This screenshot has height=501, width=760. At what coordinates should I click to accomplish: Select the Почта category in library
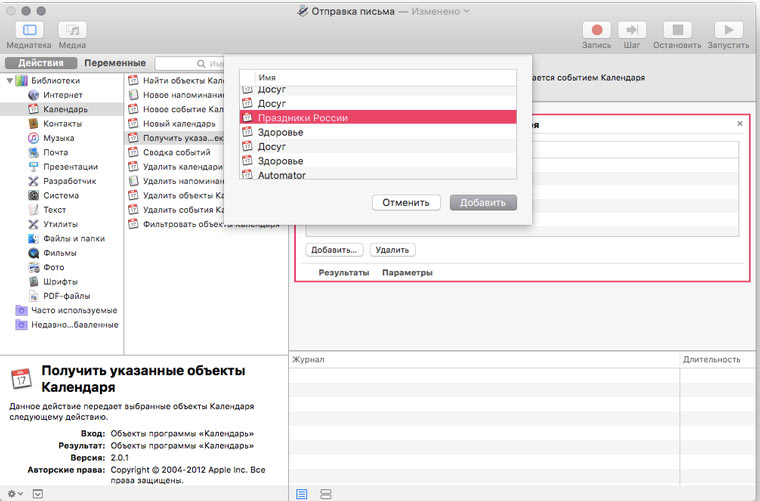(x=55, y=153)
